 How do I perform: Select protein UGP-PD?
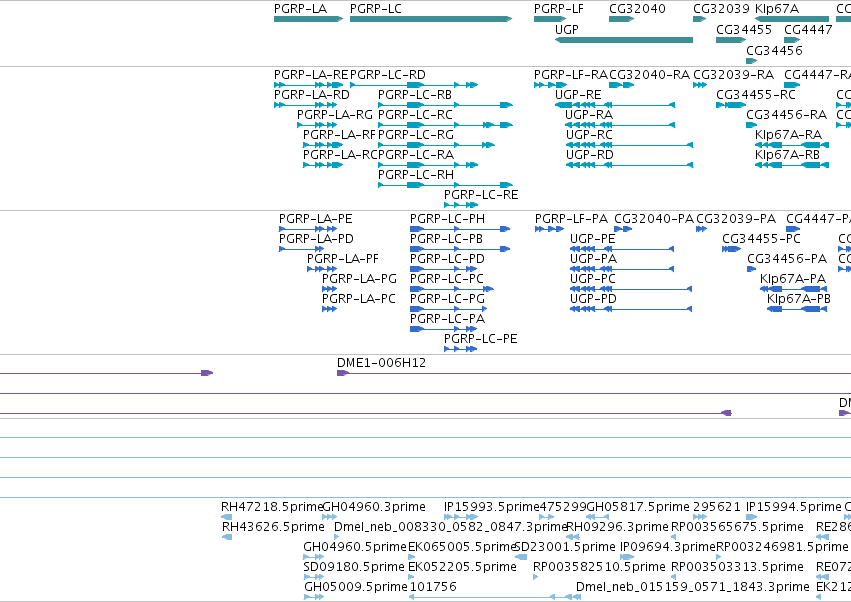point(631,309)
